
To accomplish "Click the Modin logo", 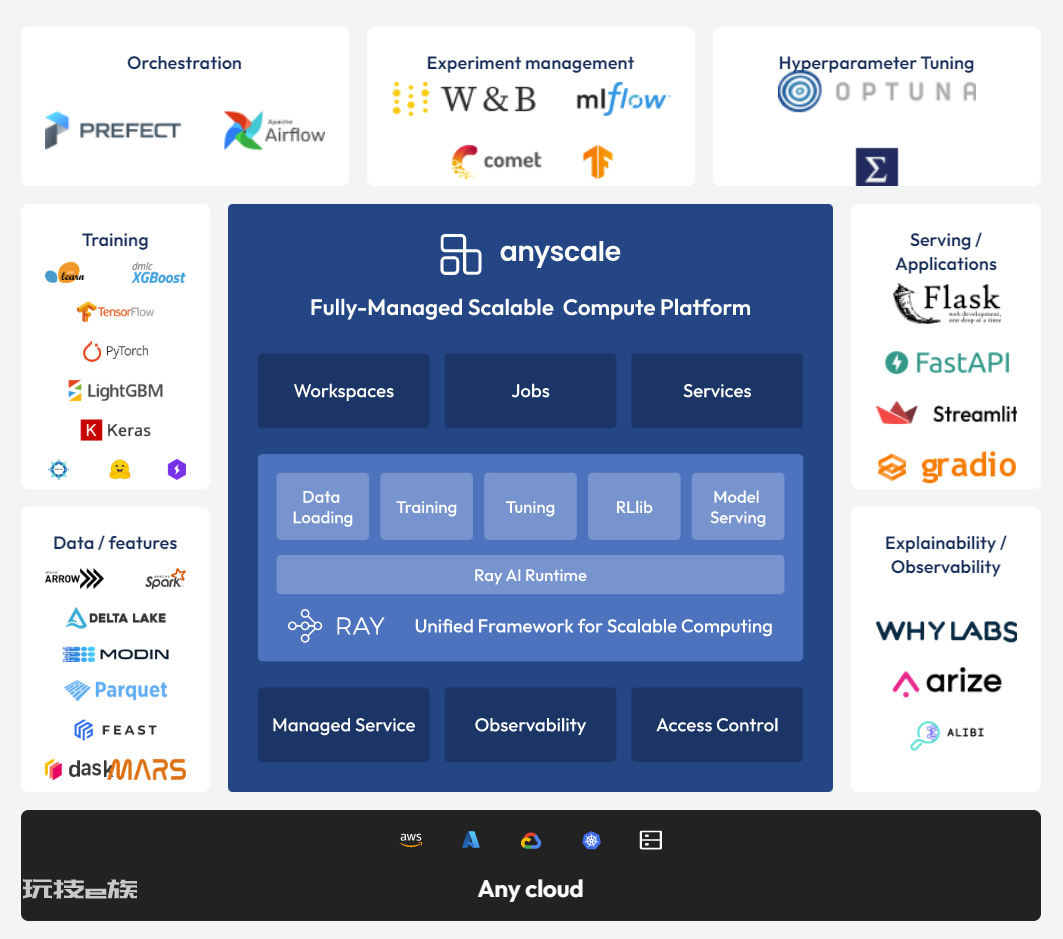I will tap(115, 654).
